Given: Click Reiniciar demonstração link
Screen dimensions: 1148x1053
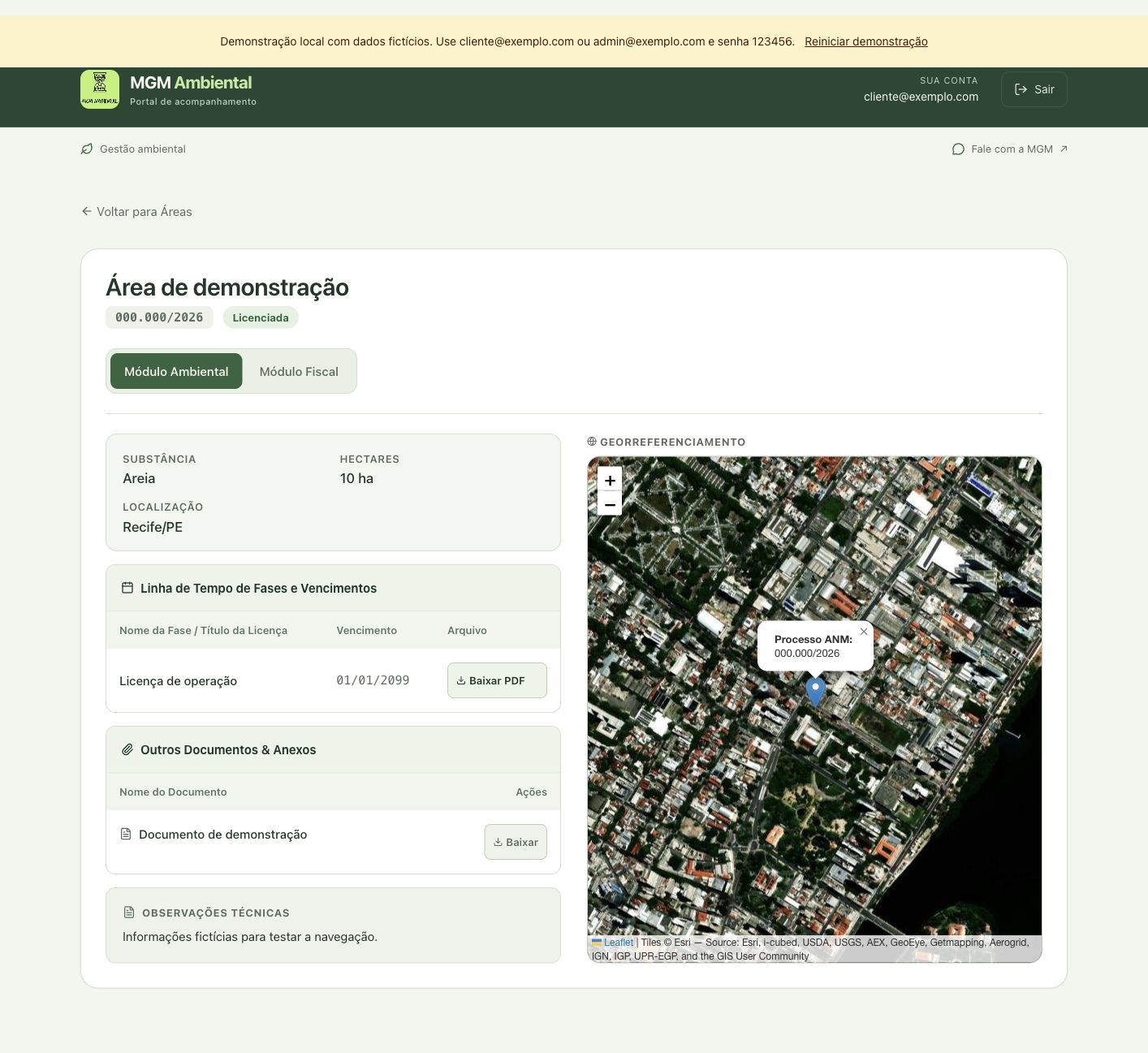Looking at the screenshot, I should [866, 41].
